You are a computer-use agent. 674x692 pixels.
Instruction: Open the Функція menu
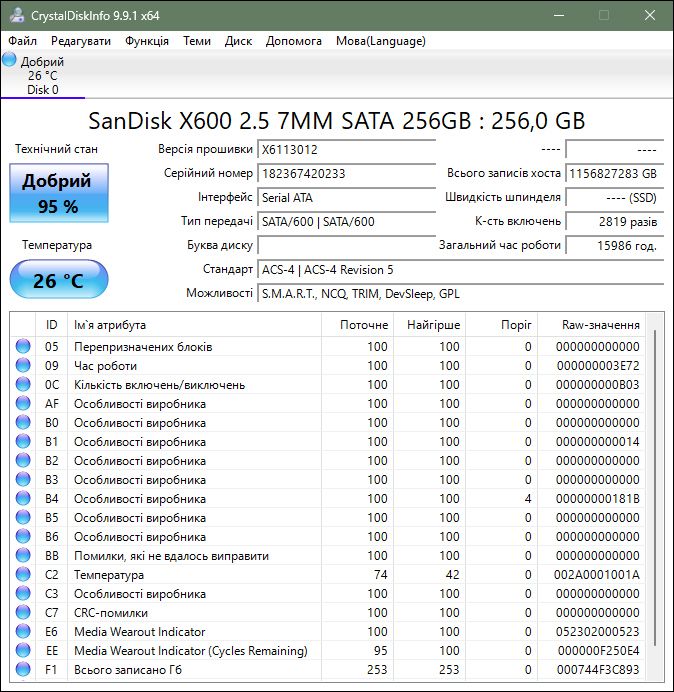[x=147, y=41]
